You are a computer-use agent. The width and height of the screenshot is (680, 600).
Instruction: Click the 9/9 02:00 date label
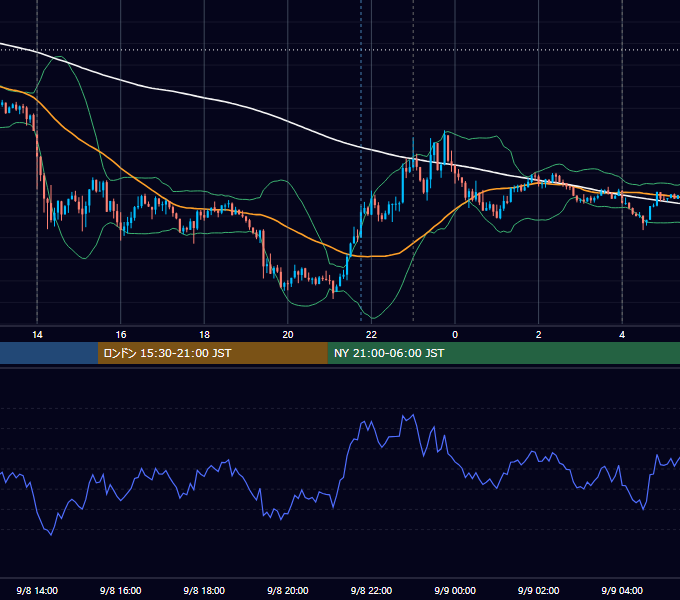tap(539, 590)
